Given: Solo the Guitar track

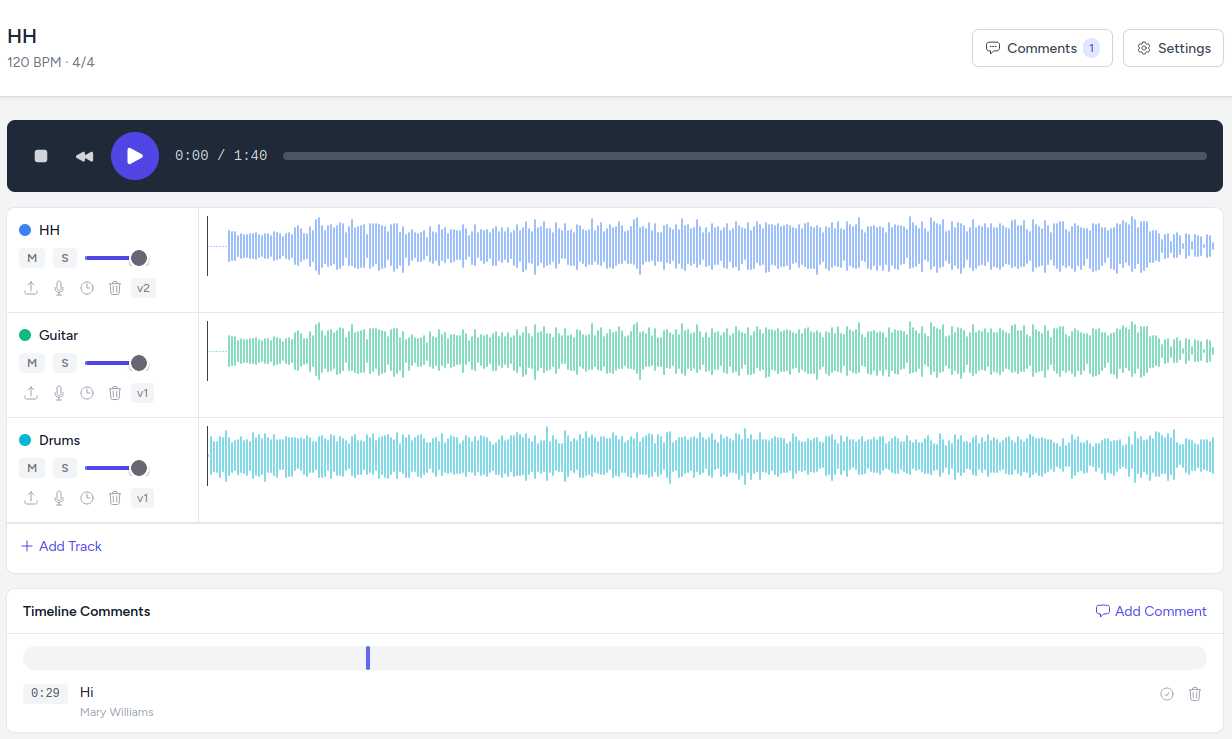Looking at the screenshot, I should (x=65, y=362).
